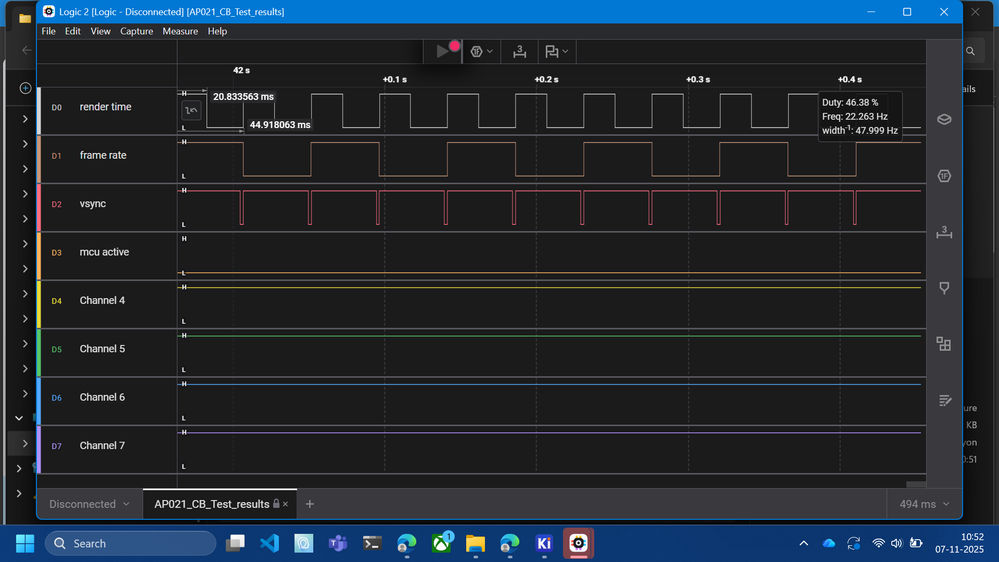The height and width of the screenshot is (562, 999).
Task: Show hidden system tray icons
Action: (x=803, y=544)
